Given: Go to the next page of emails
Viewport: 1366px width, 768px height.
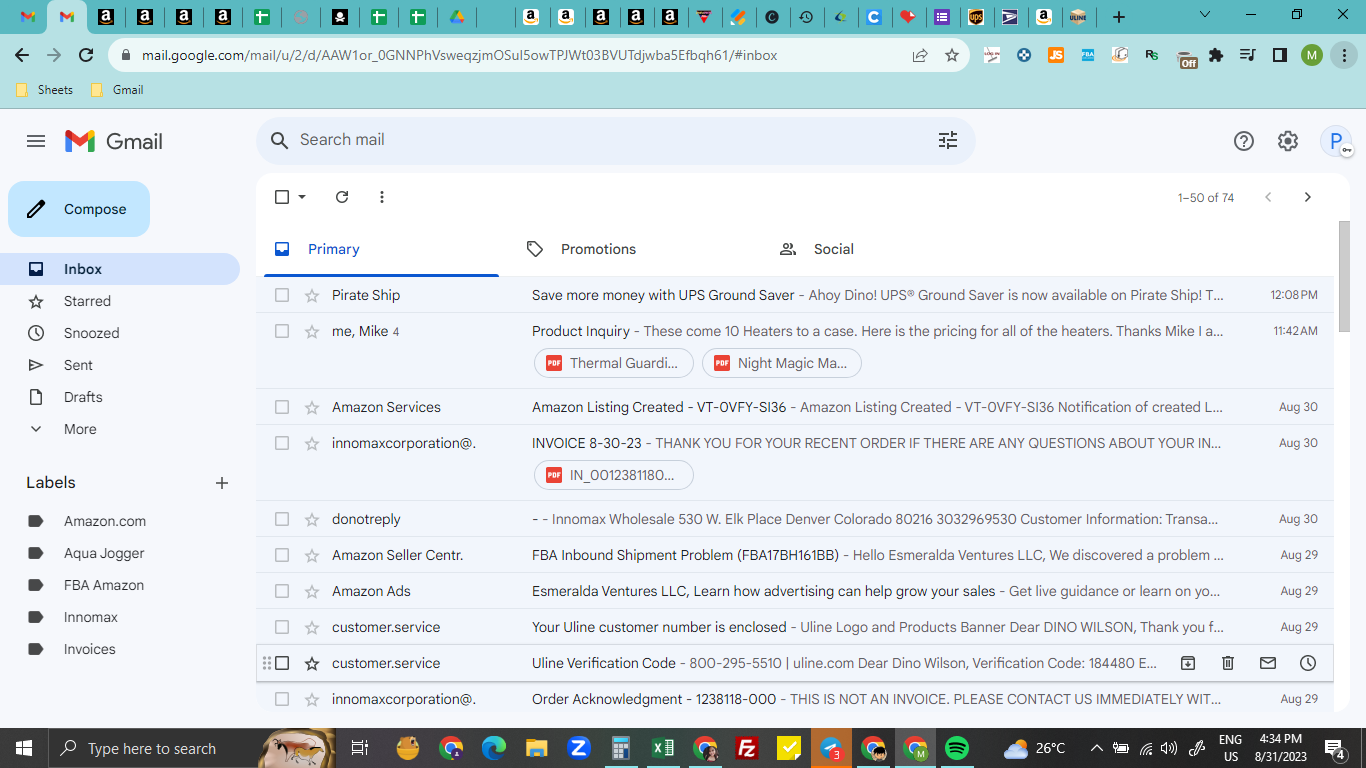Looking at the screenshot, I should pos(1307,197).
